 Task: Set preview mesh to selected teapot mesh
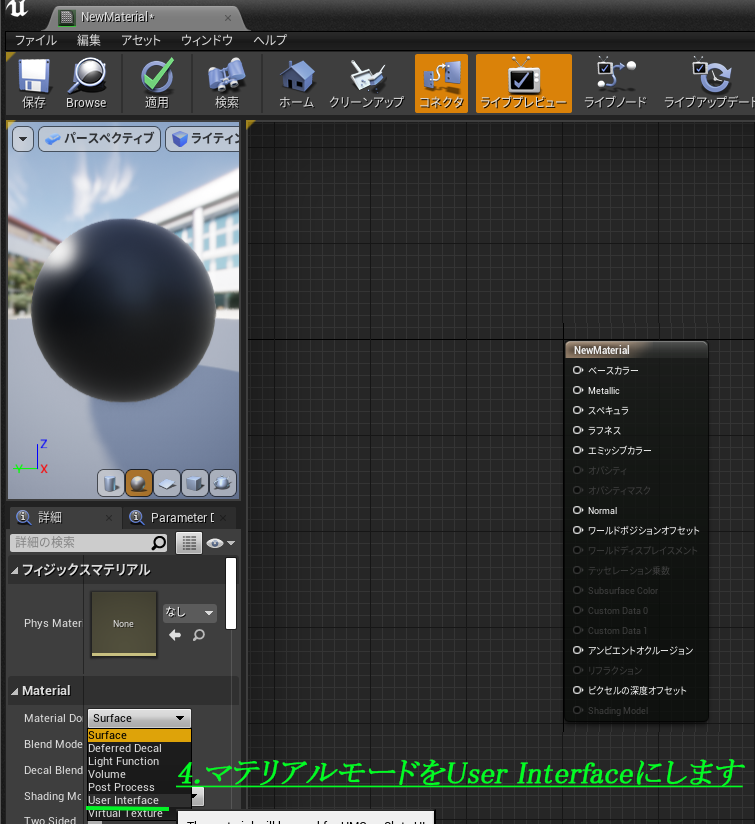[x=223, y=483]
